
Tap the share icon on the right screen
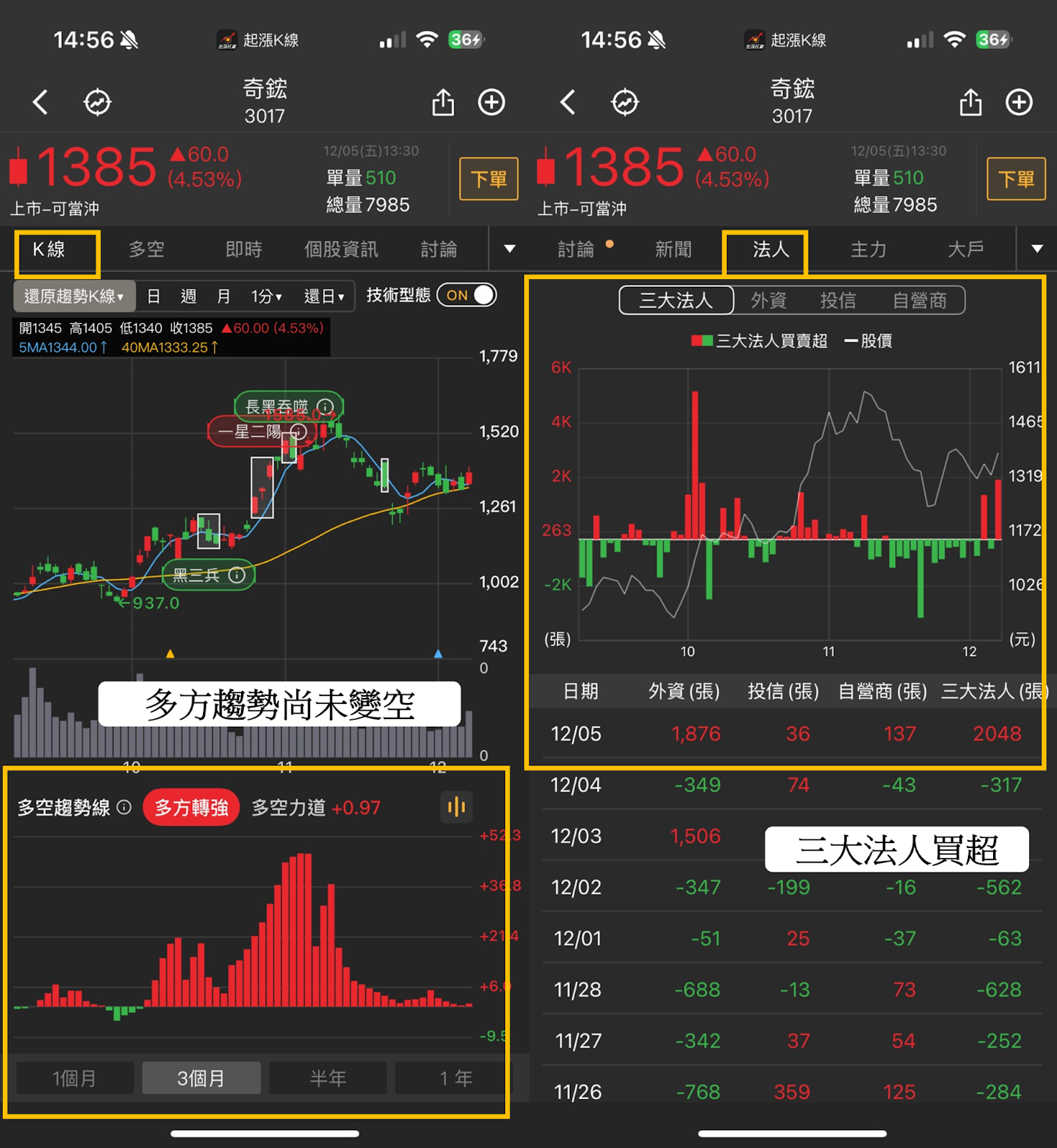pos(971,102)
